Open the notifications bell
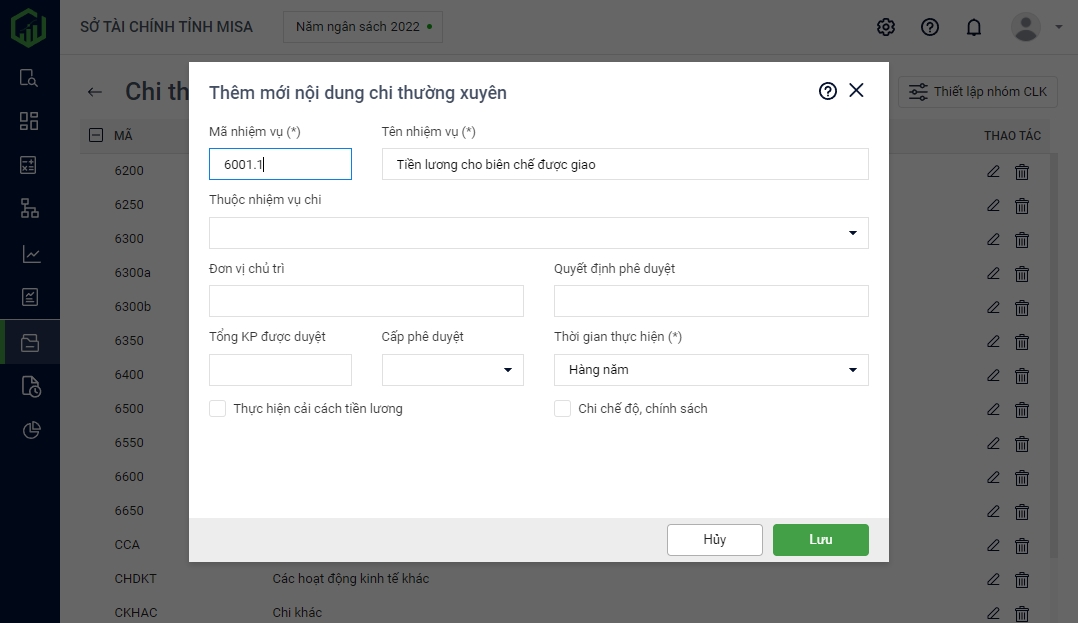1078x623 pixels. (x=973, y=27)
